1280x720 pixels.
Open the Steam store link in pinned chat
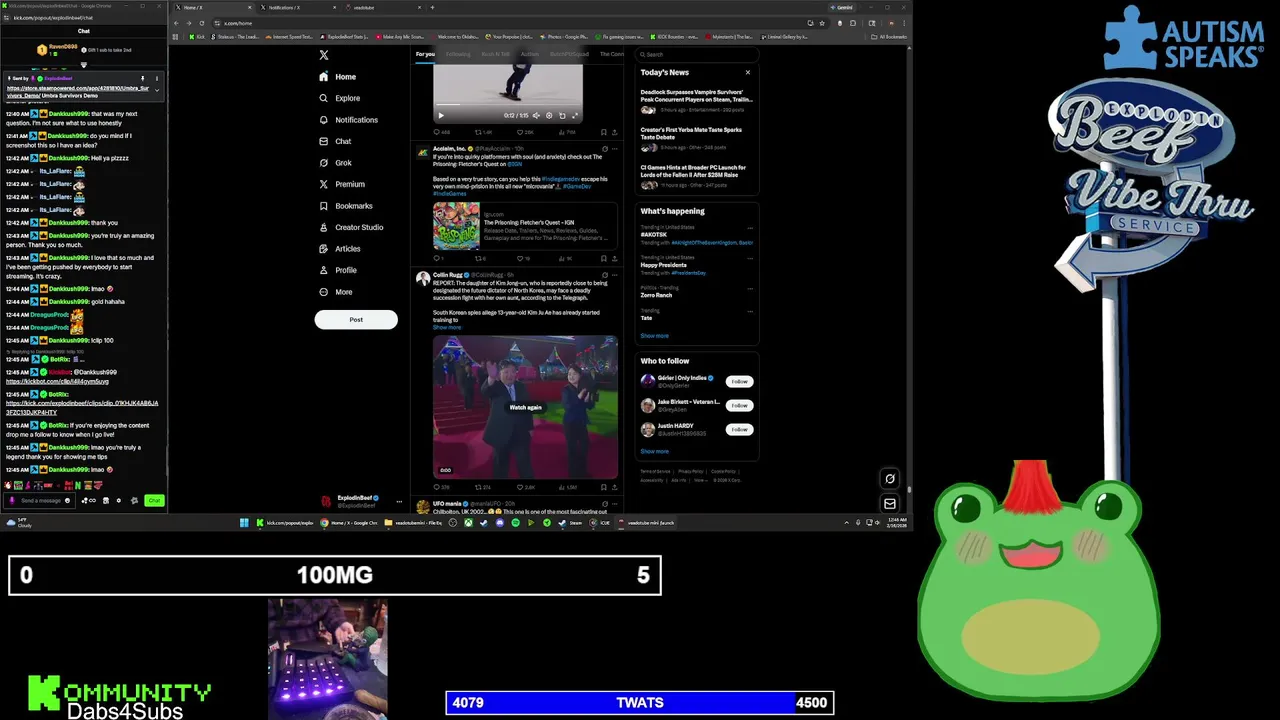click(x=77, y=92)
